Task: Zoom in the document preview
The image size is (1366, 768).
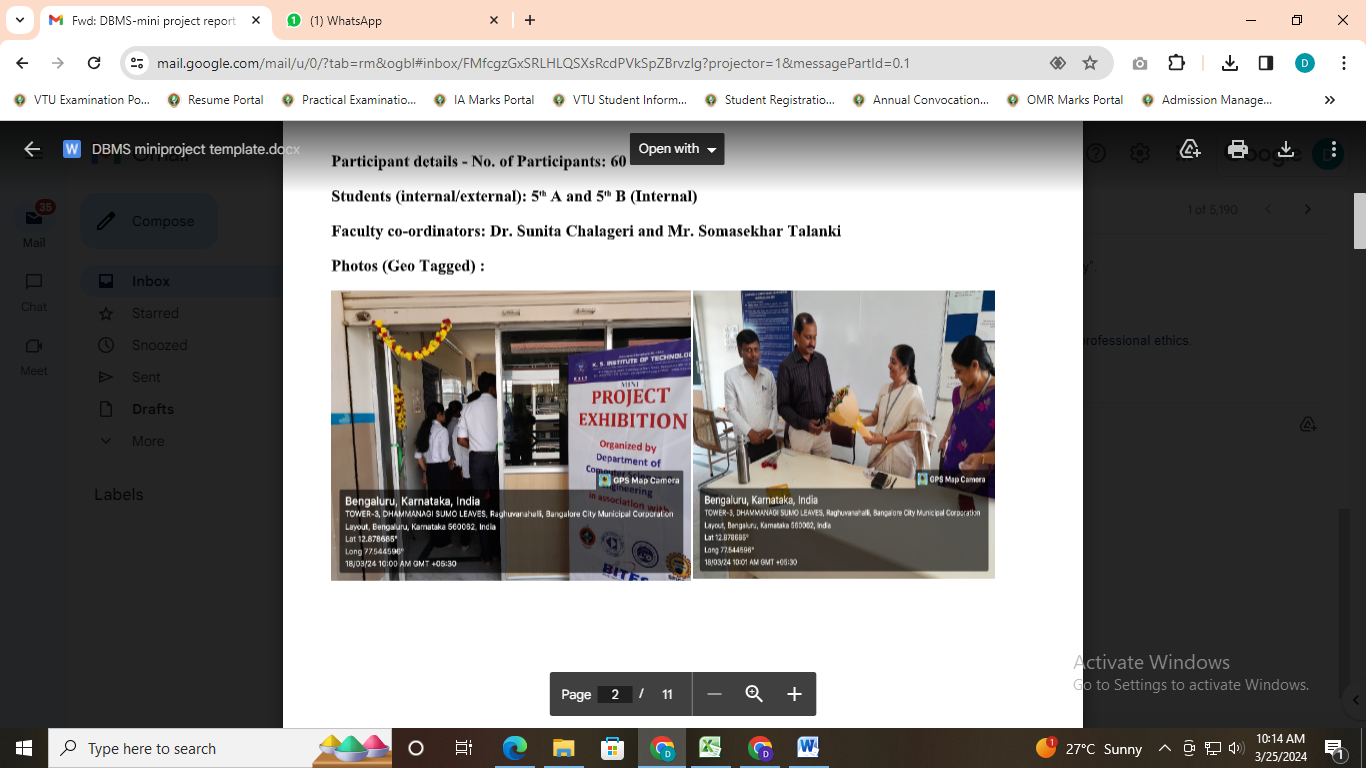Action: (x=794, y=694)
